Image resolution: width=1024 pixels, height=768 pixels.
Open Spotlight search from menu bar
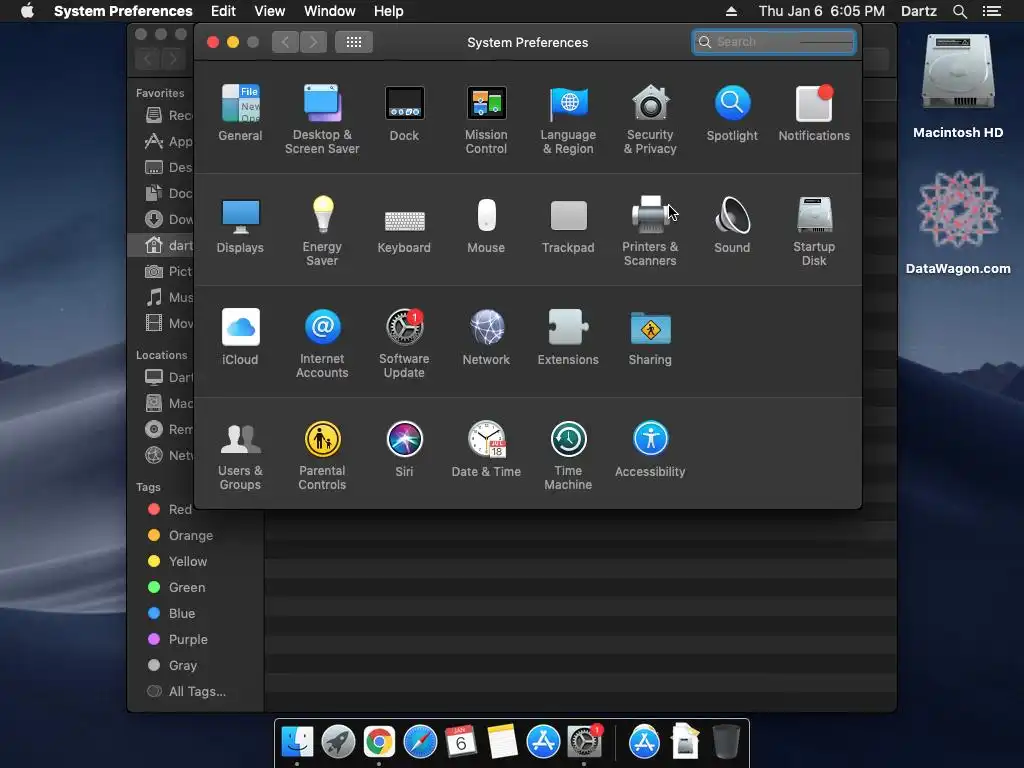960,11
